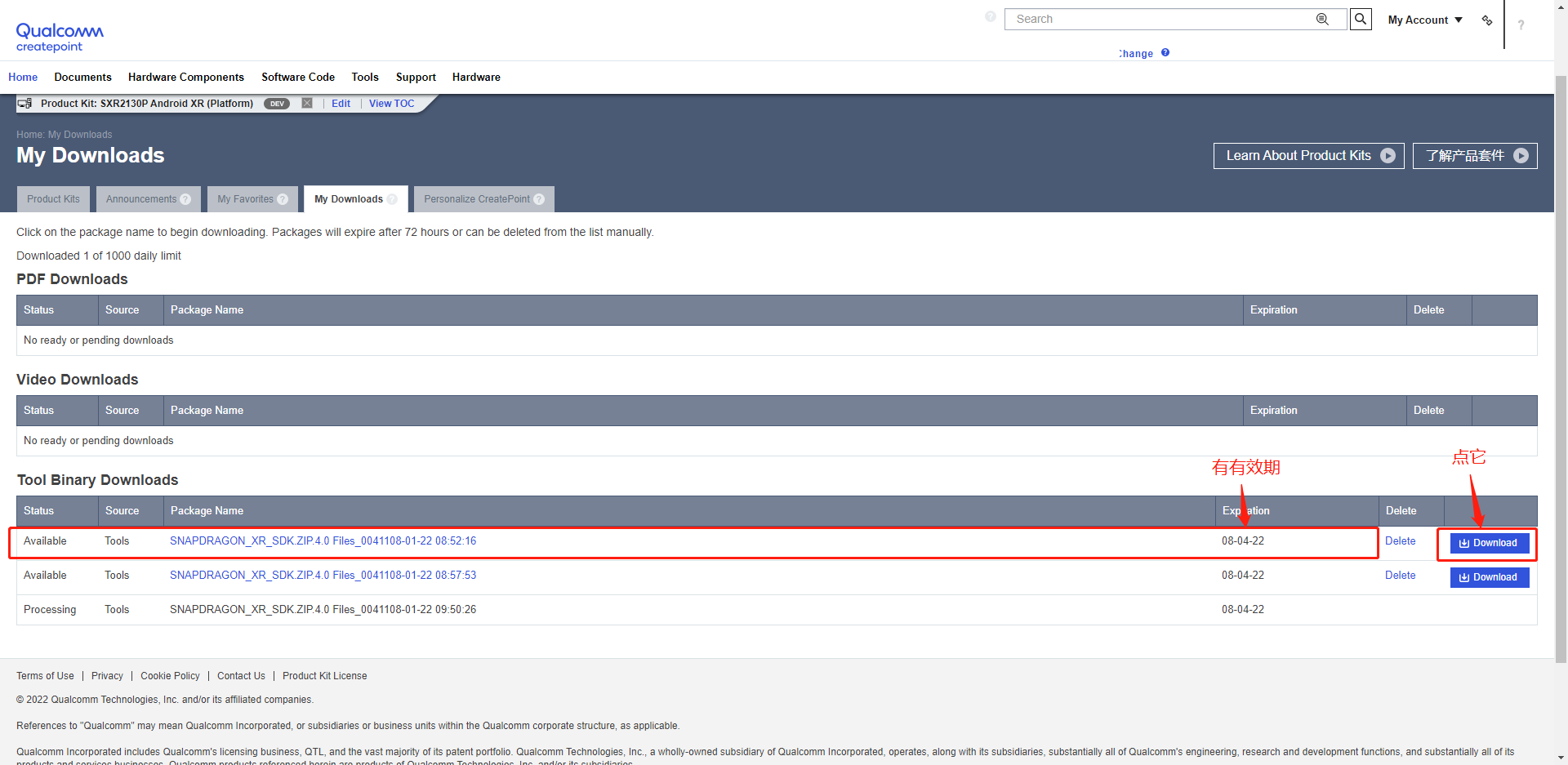The width and height of the screenshot is (1568, 765).
Task: Click help icon on Personalize CreatePoint tab
Action: [539, 199]
